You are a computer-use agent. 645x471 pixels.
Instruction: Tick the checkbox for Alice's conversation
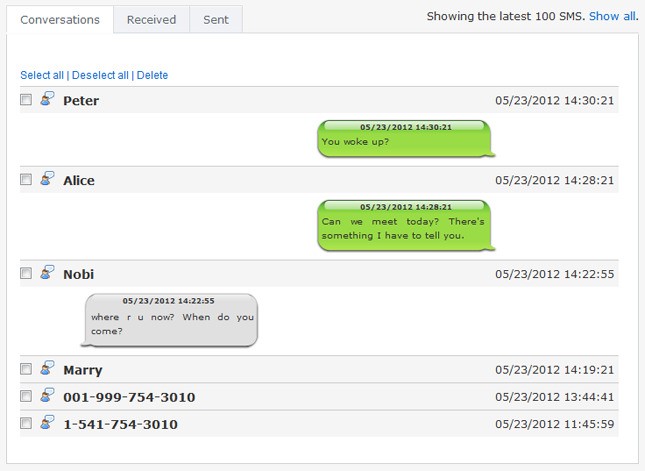[x=26, y=180]
